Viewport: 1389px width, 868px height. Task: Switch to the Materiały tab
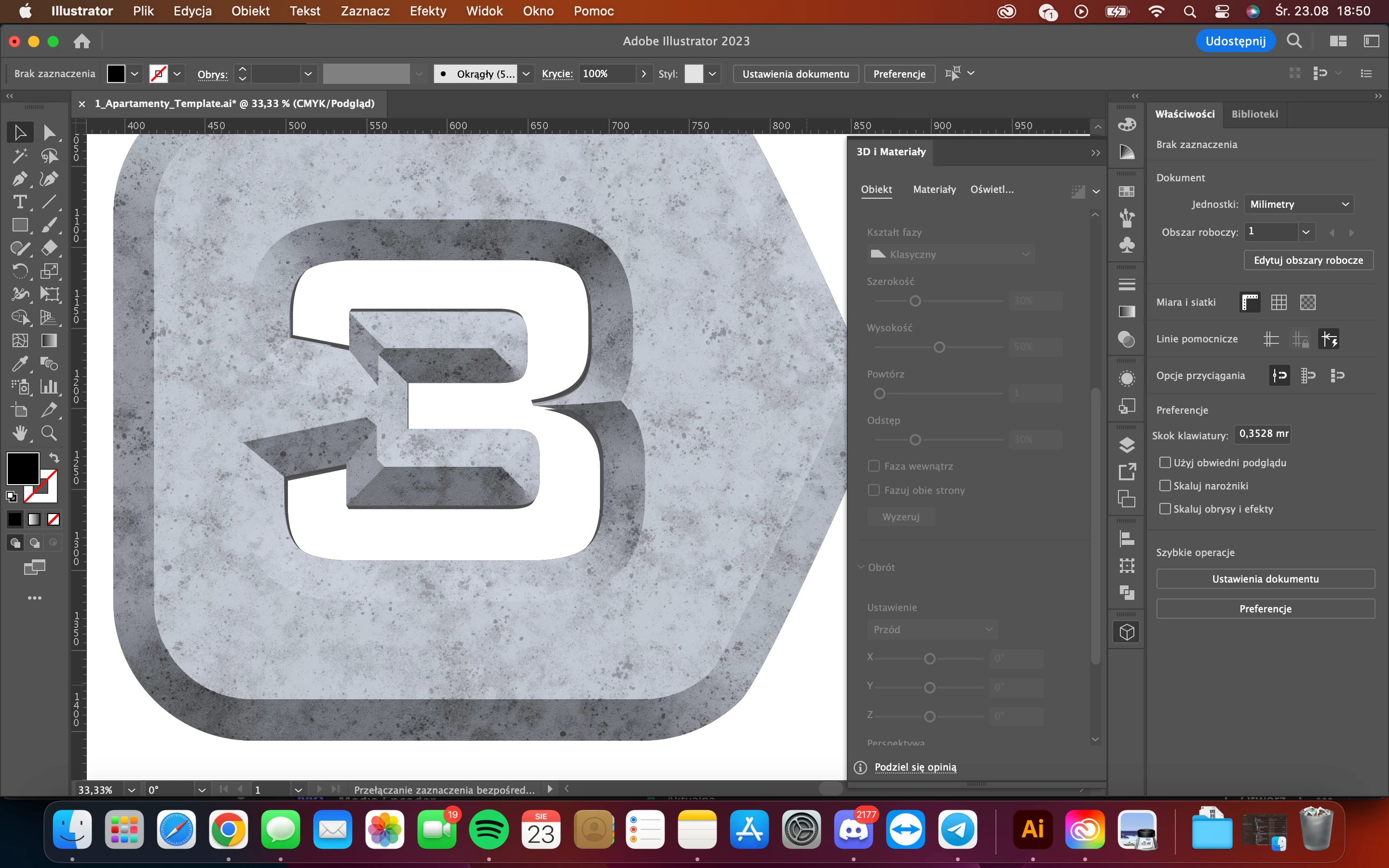[934, 190]
